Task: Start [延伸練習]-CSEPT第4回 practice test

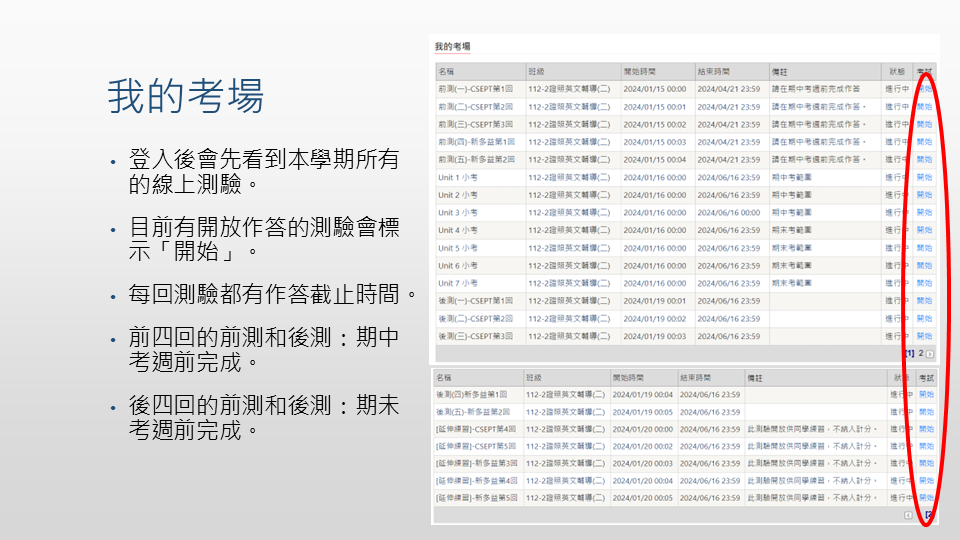Action: coord(926,429)
